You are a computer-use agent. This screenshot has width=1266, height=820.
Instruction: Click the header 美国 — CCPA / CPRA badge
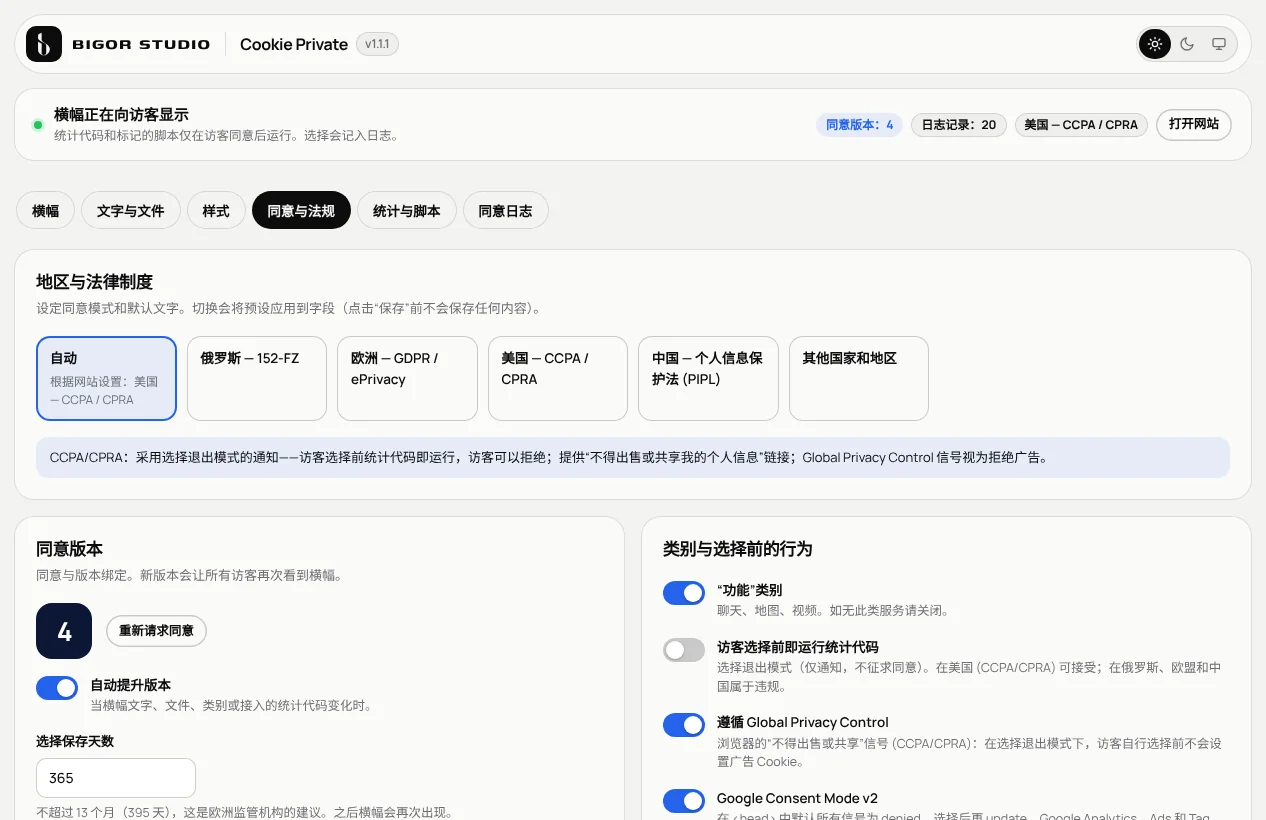1081,125
